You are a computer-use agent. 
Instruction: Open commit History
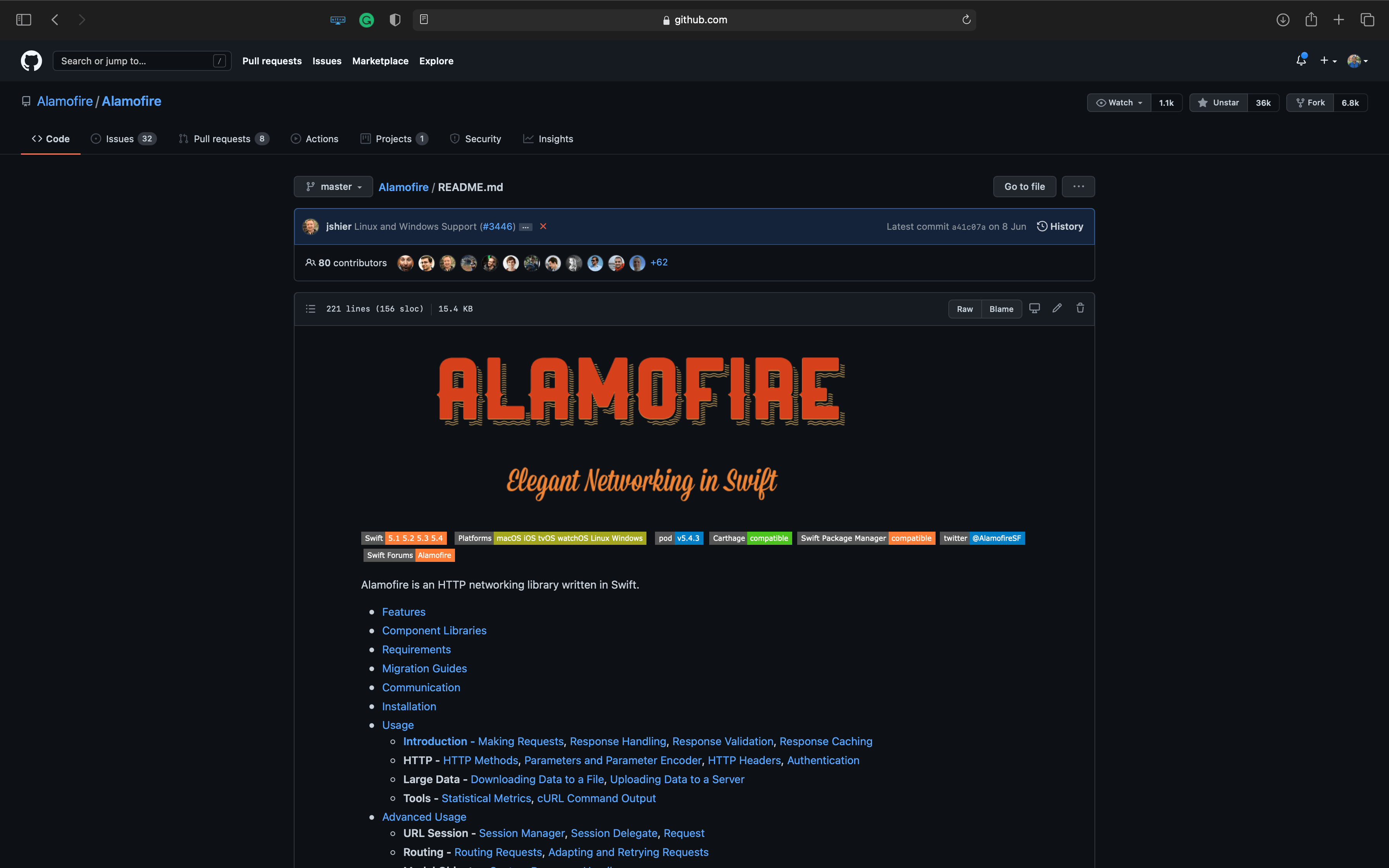[x=1060, y=226]
